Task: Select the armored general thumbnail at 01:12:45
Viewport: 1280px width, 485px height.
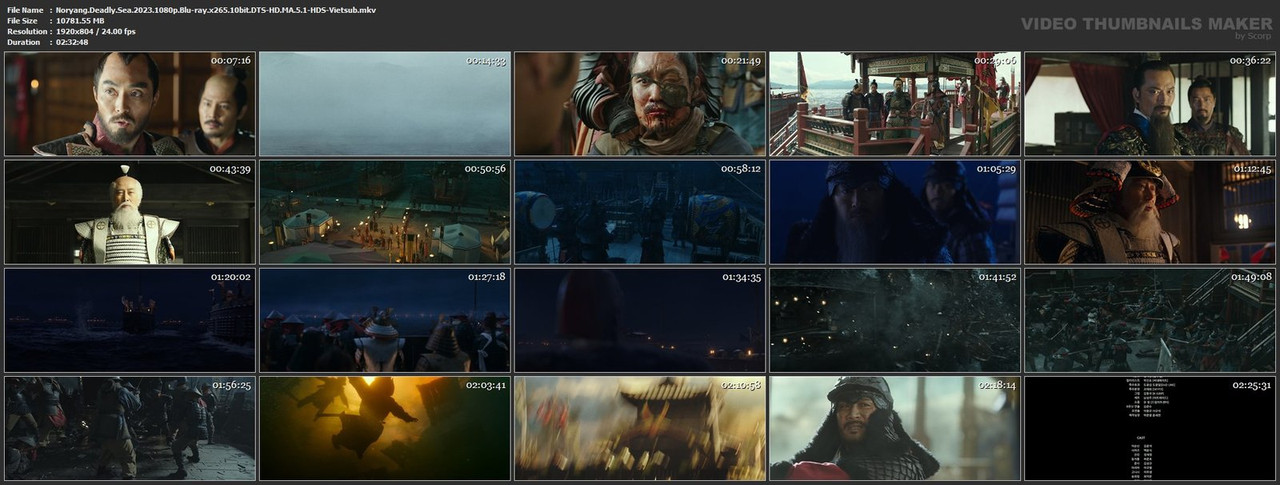Action: click(x=1150, y=211)
